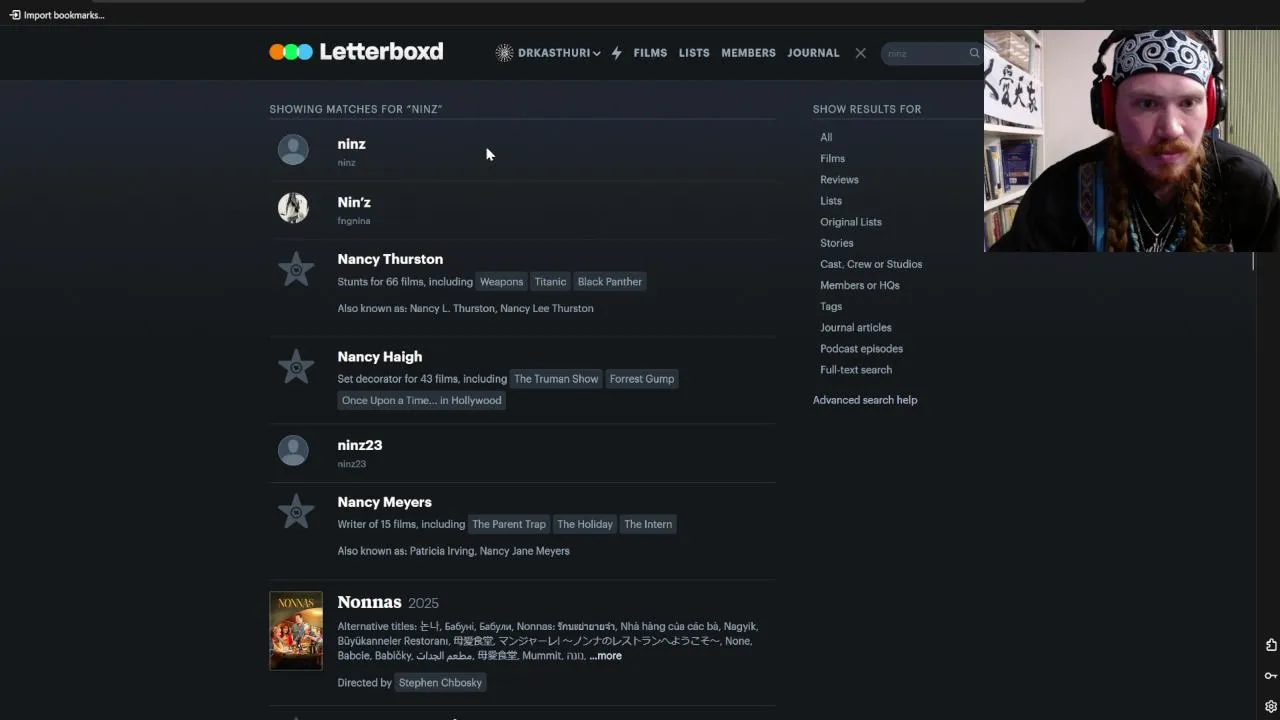Viewport: 1280px width, 720px height.
Task: Open Once Upon a Time... in Hollywood tag
Action: point(421,401)
